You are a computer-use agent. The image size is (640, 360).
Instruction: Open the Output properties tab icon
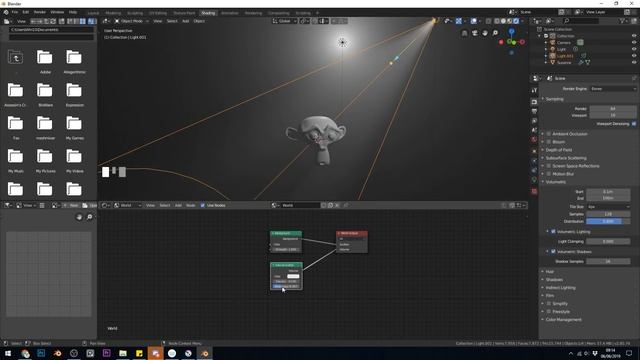coord(534,111)
